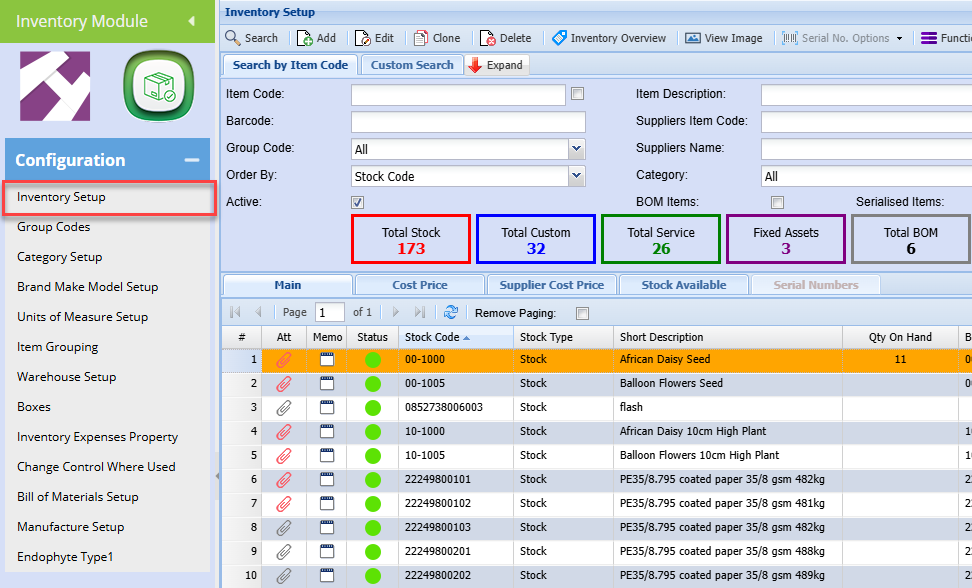Open the Order By dropdown
The height and width of the screenshot is (588, 972).
point(576,176)
